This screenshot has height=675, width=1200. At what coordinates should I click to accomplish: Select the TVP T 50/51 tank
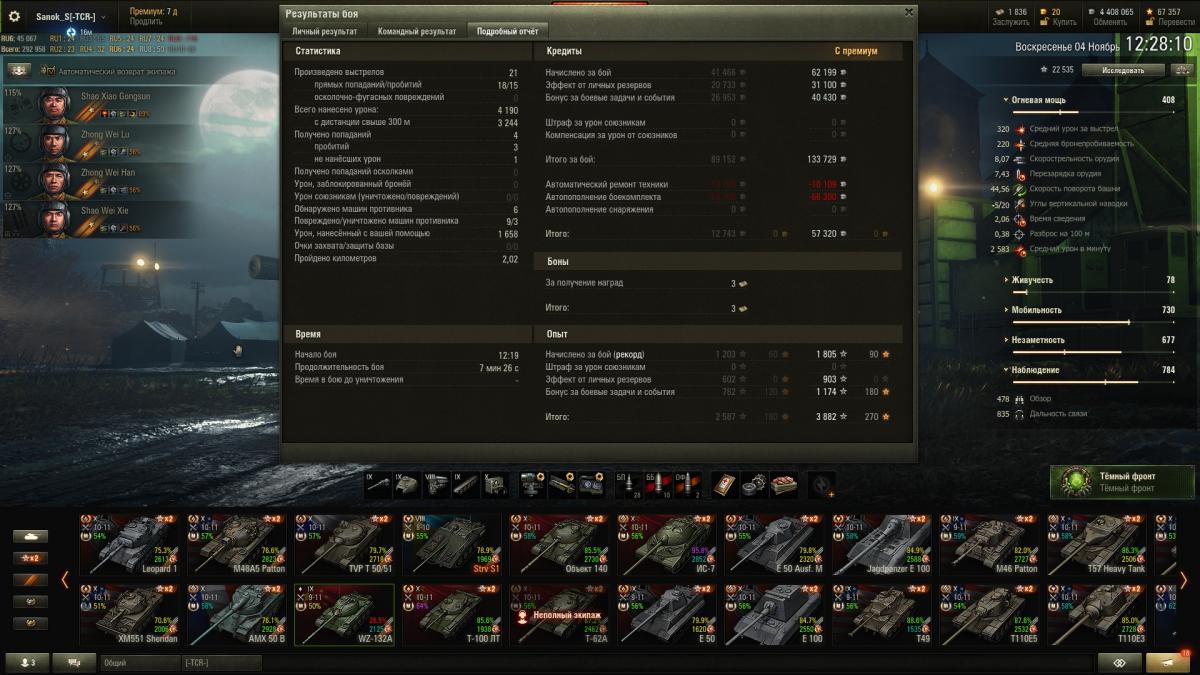point(346,544)
